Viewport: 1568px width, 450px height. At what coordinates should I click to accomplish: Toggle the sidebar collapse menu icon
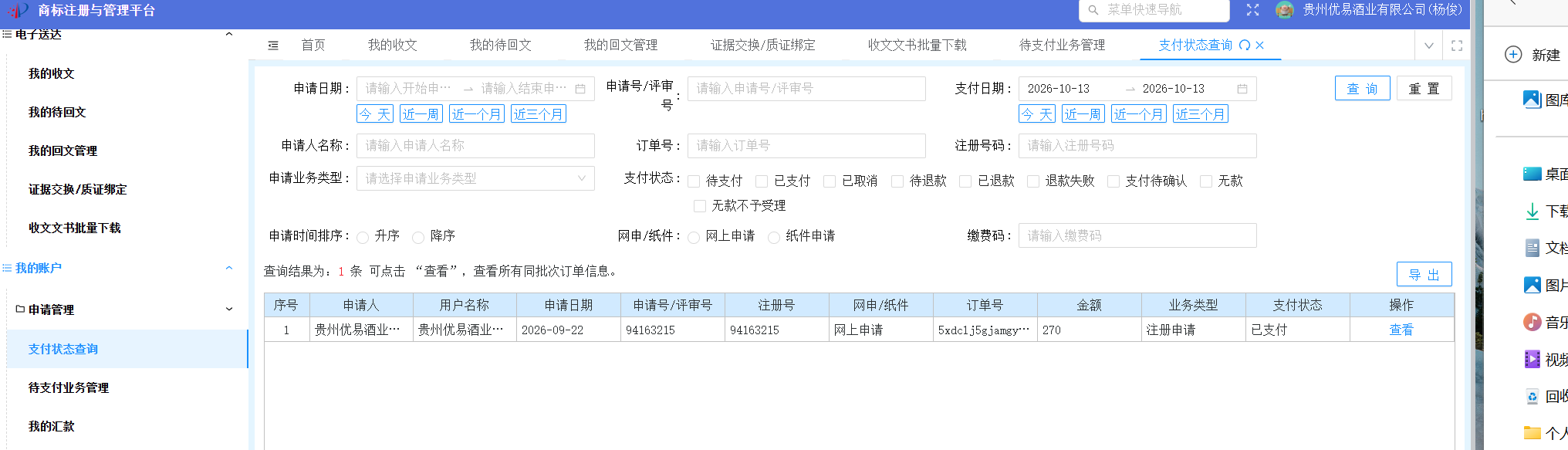(x=273, y=46)
